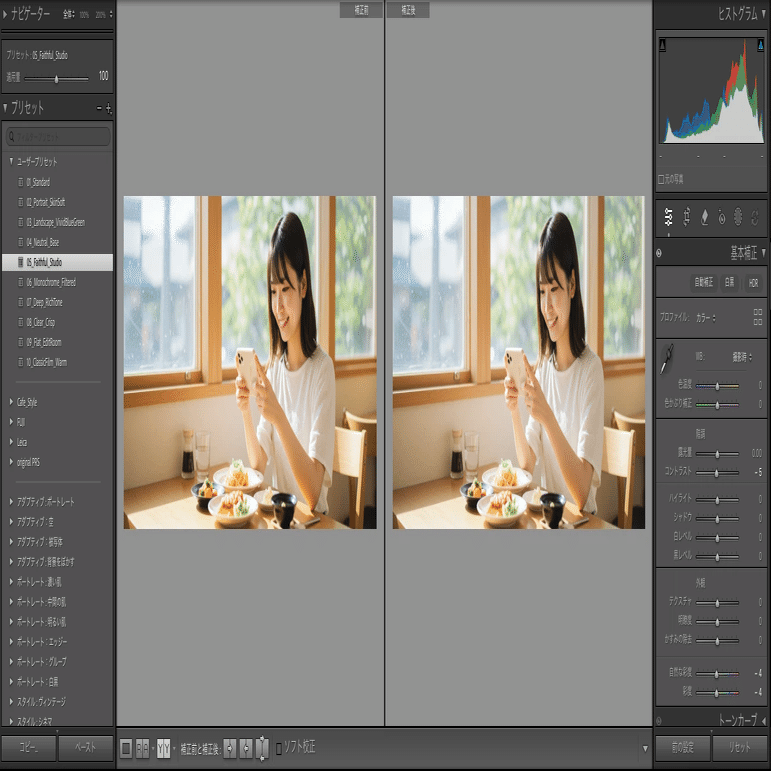Click the R|A reference view icon

click(142, 748)
